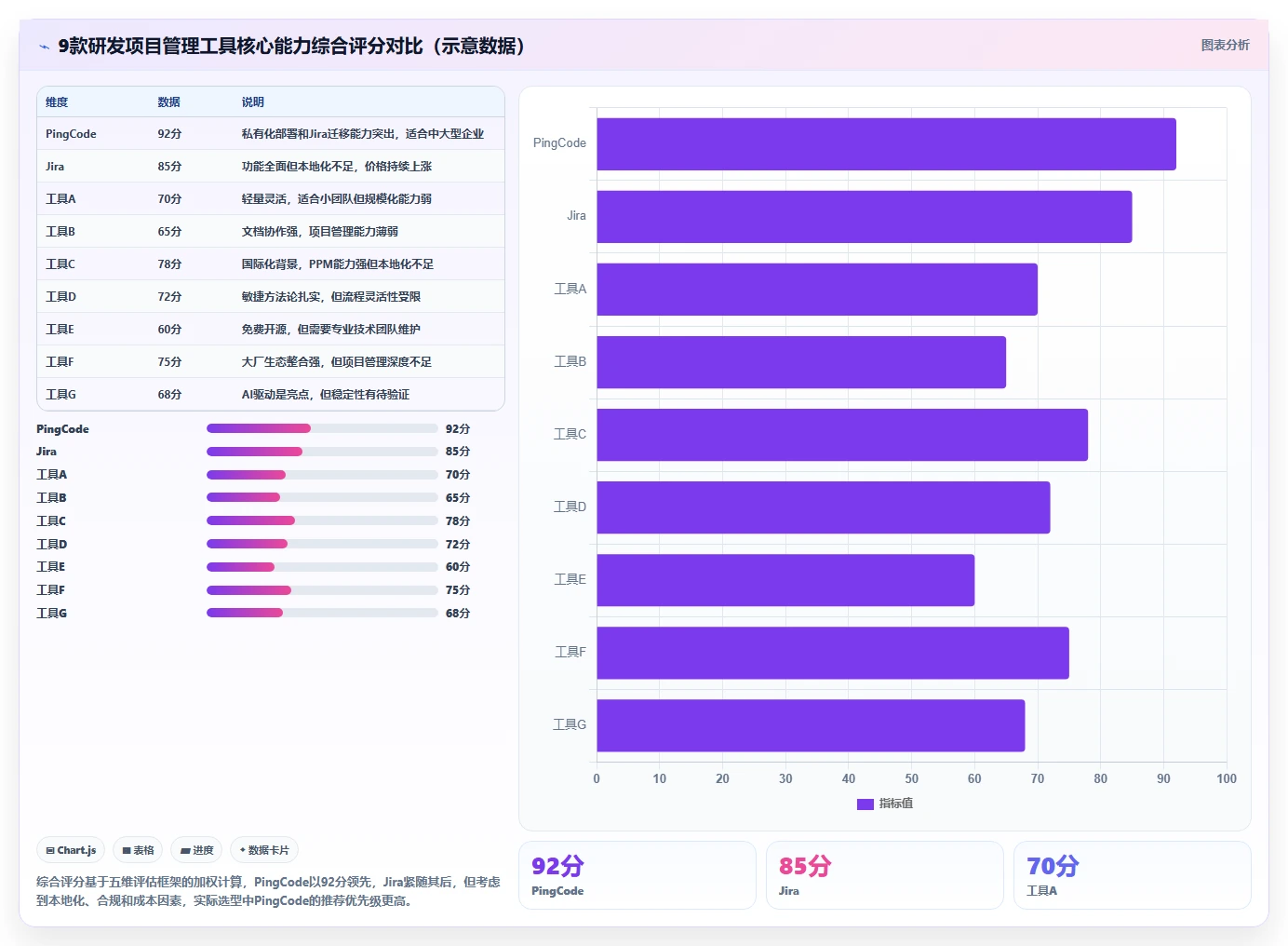Click the 85分 cell in the table's Jira row
The height and width of the screenshot is (946, 1288).
169,167
